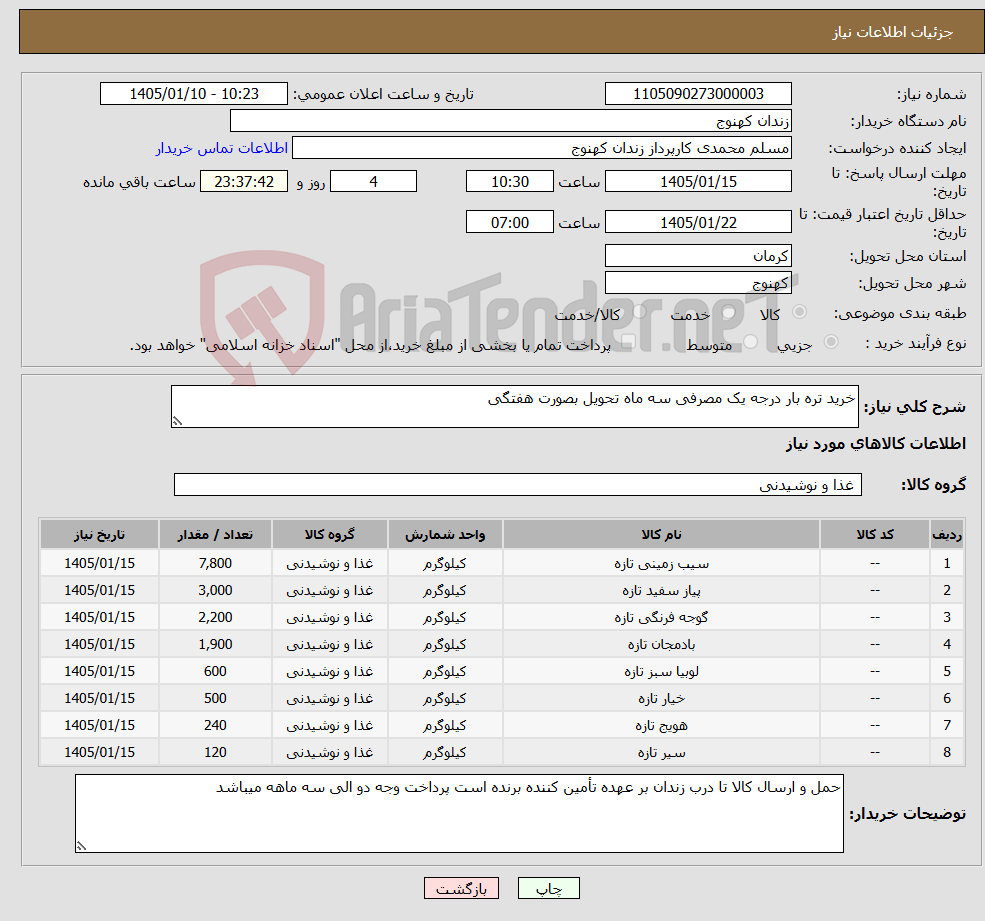Click the سیب زمینی تازه item name

pos(661,564)
